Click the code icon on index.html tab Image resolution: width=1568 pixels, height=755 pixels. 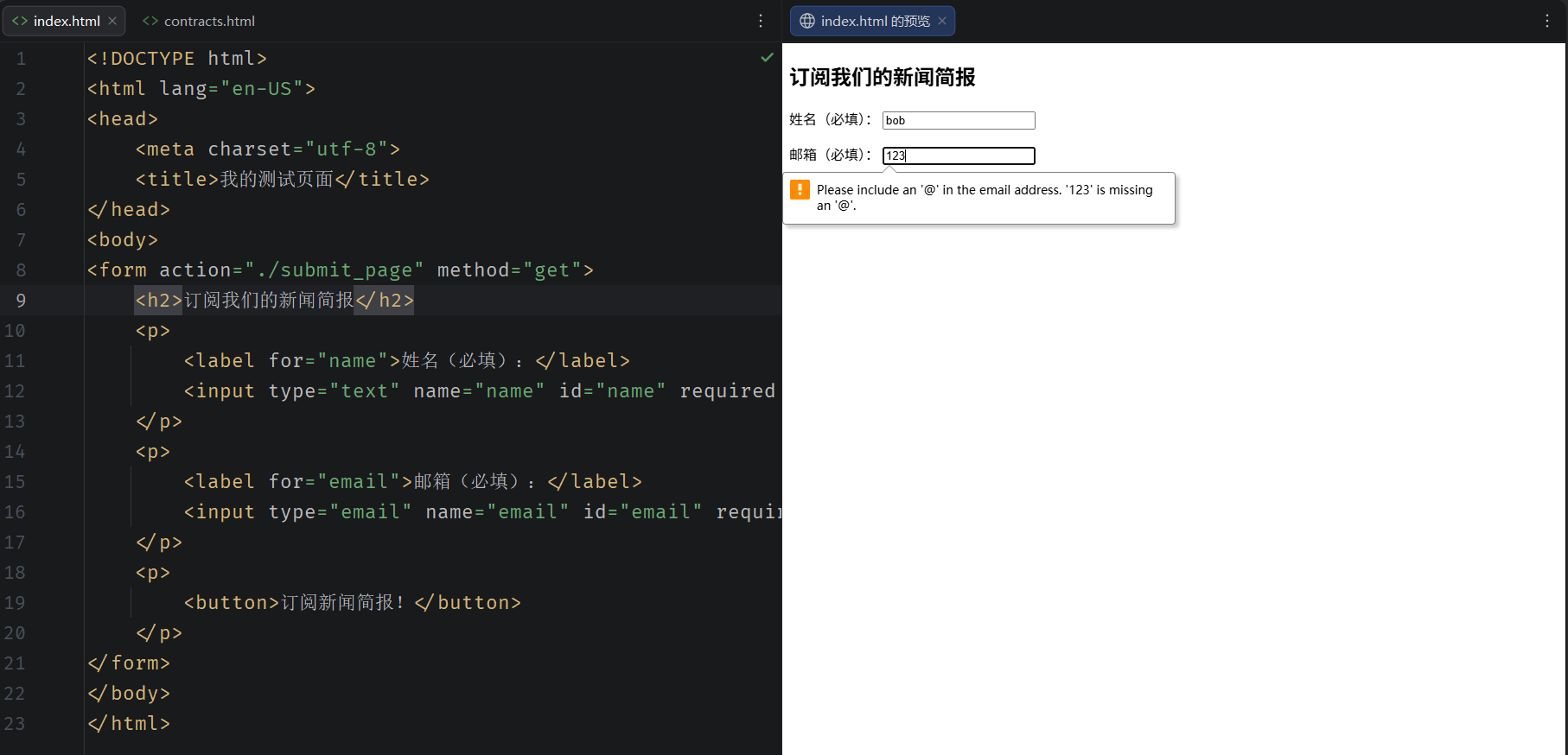pos(20,21)
